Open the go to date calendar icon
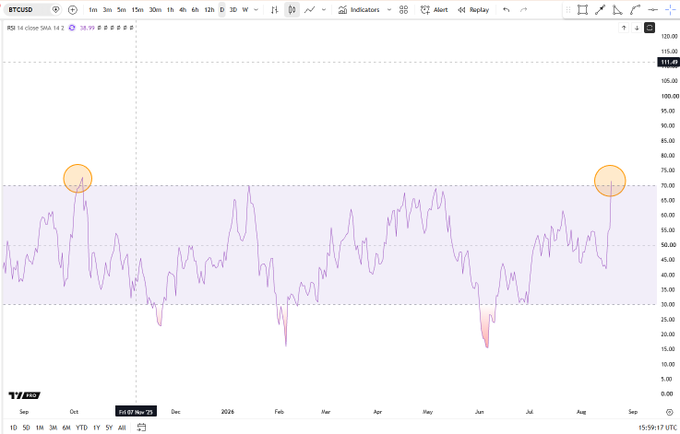Screen dimensions: 680x434 pos(141,427)
